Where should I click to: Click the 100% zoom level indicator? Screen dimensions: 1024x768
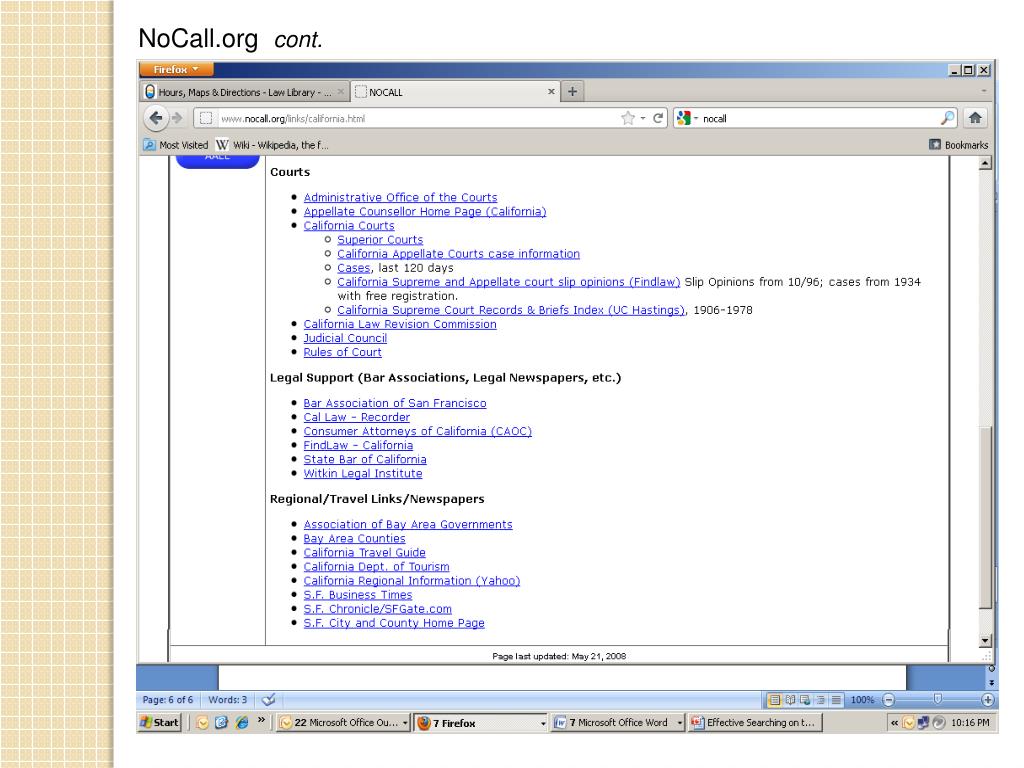tap(862, 700)
